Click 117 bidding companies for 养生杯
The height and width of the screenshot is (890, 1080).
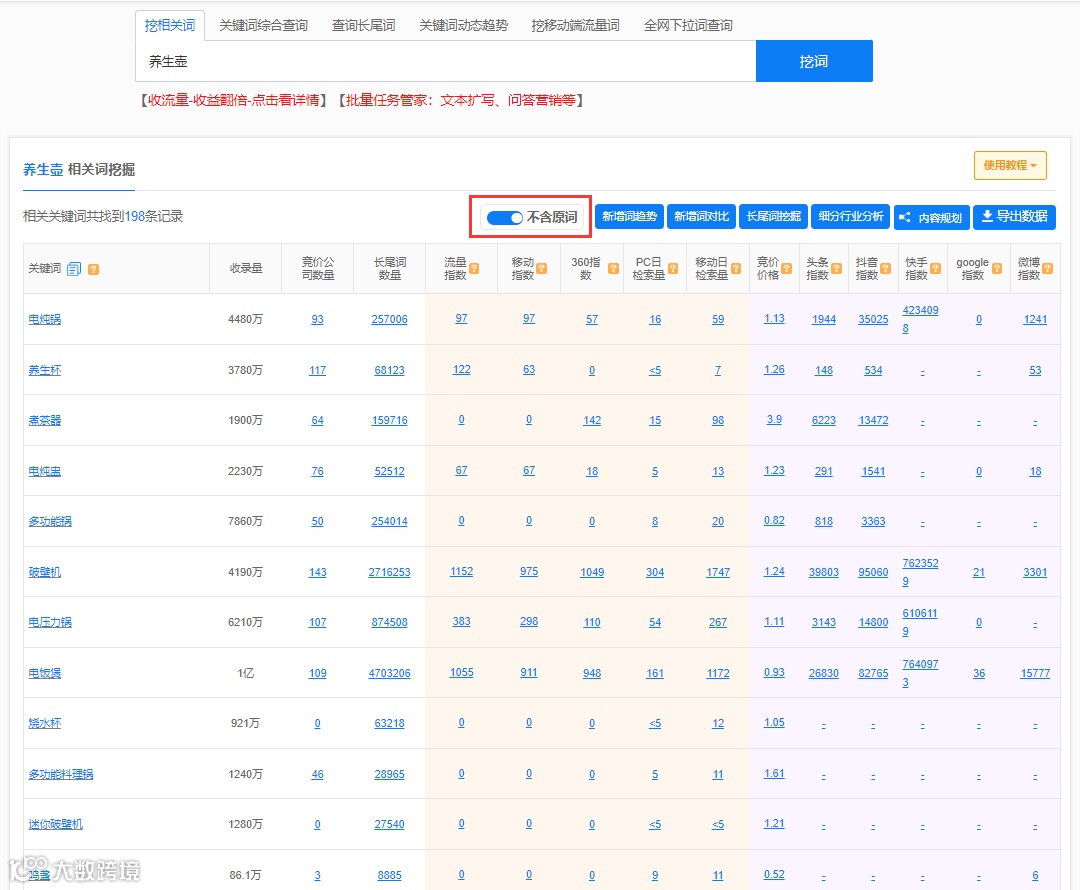tap(318, 370)
